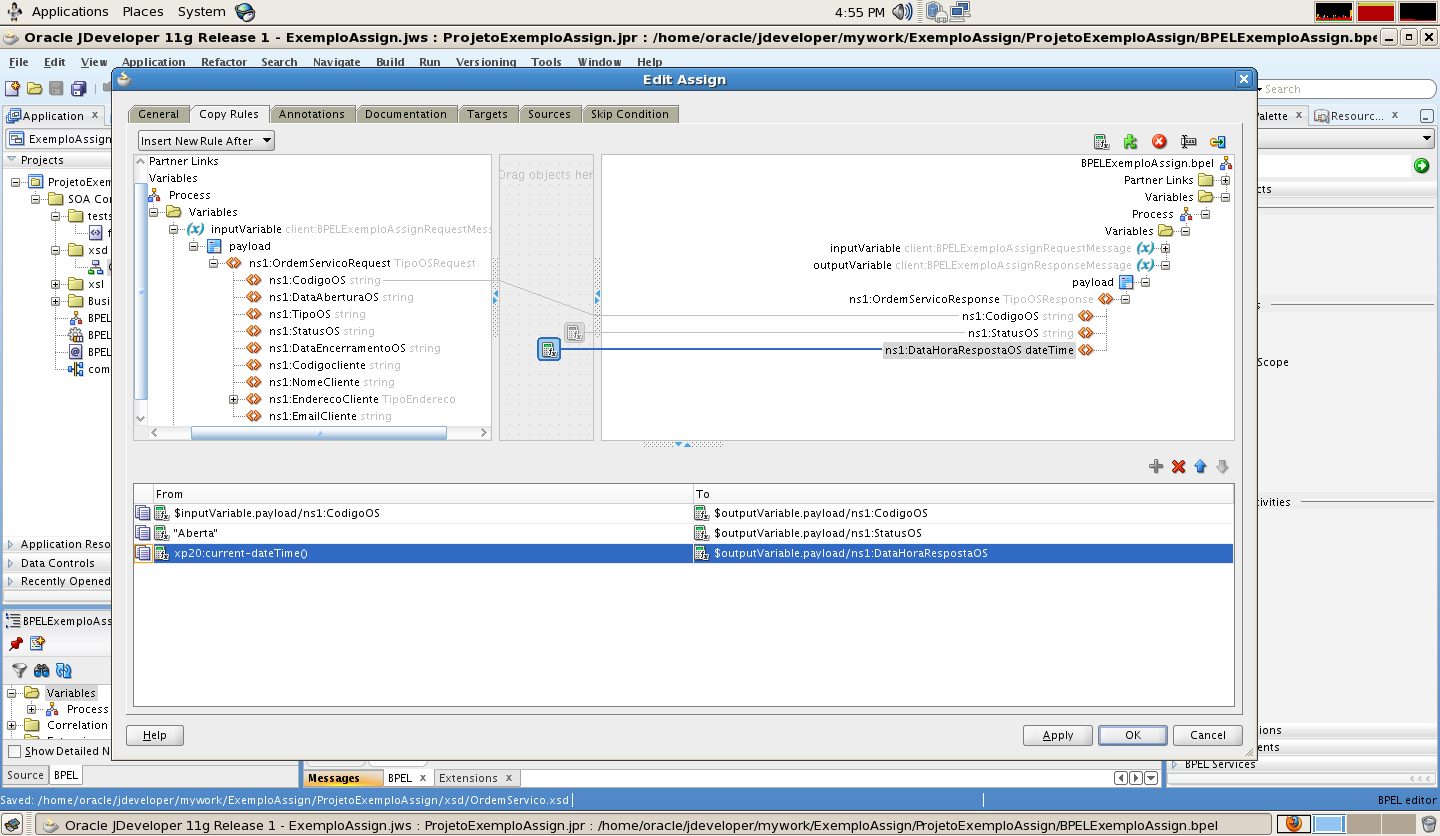Screen dimensions: 1440x836
Task: Open the Sources tab
Action: [549, 114]
